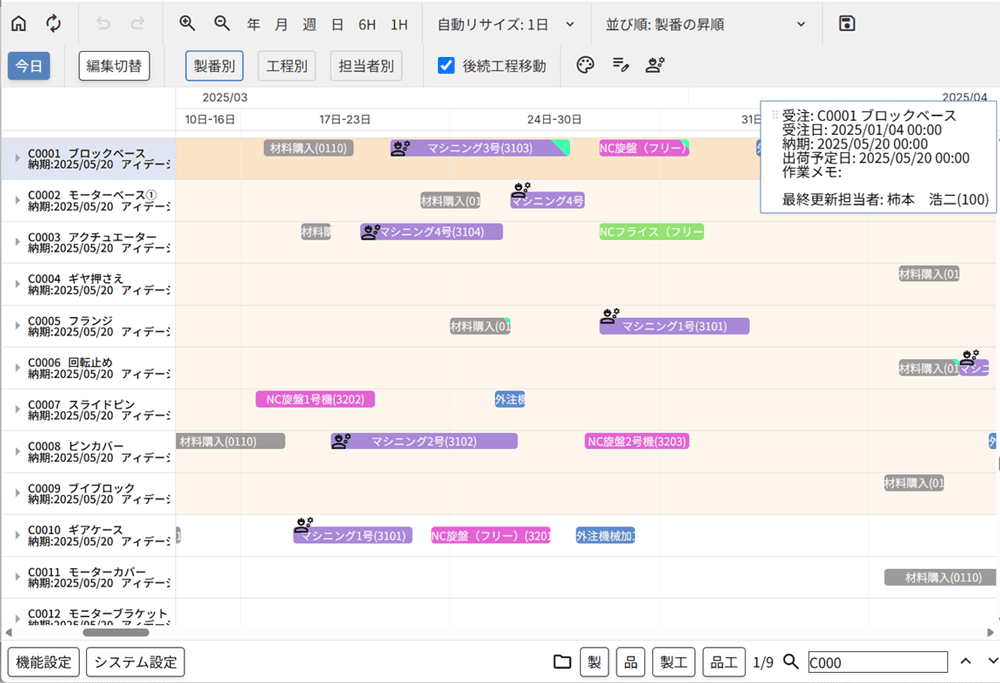1000x683 pixels.
Task: Open the 自動リサイズ: 1日 dropdown
Action: (x=507, y=23)
